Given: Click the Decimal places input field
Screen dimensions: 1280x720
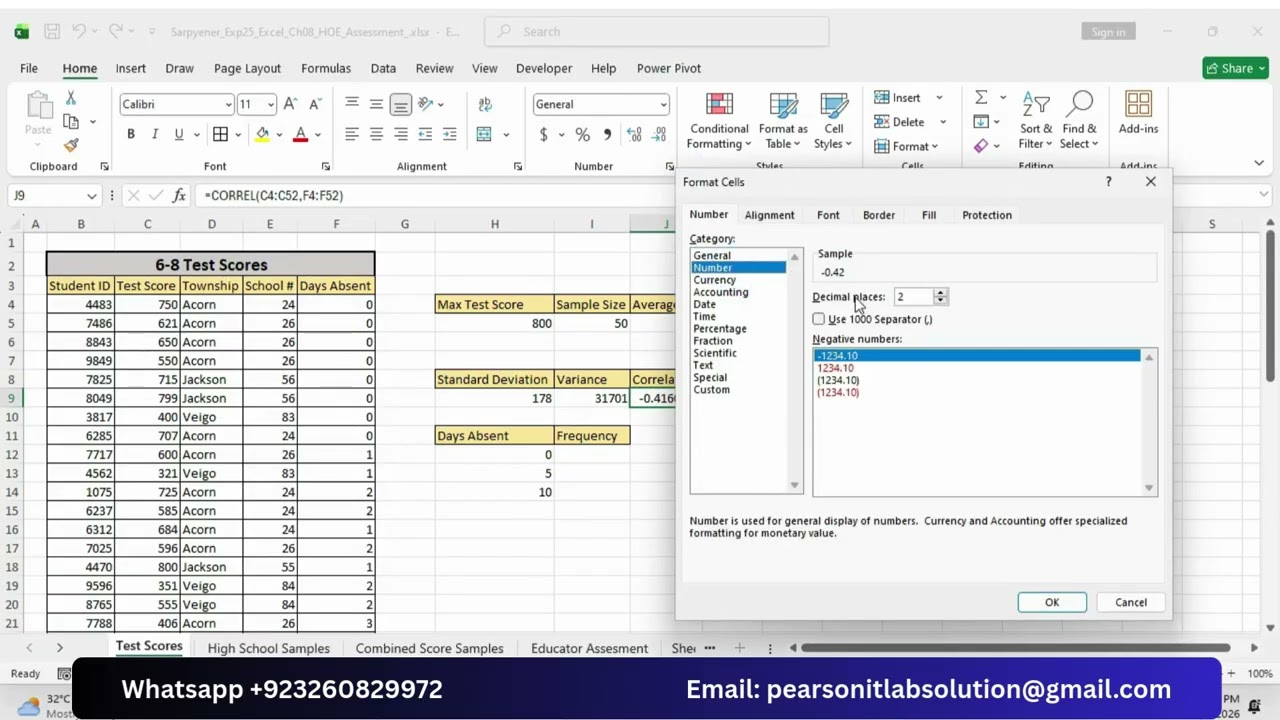Looking at the screenshot, I should coord(913,297).
